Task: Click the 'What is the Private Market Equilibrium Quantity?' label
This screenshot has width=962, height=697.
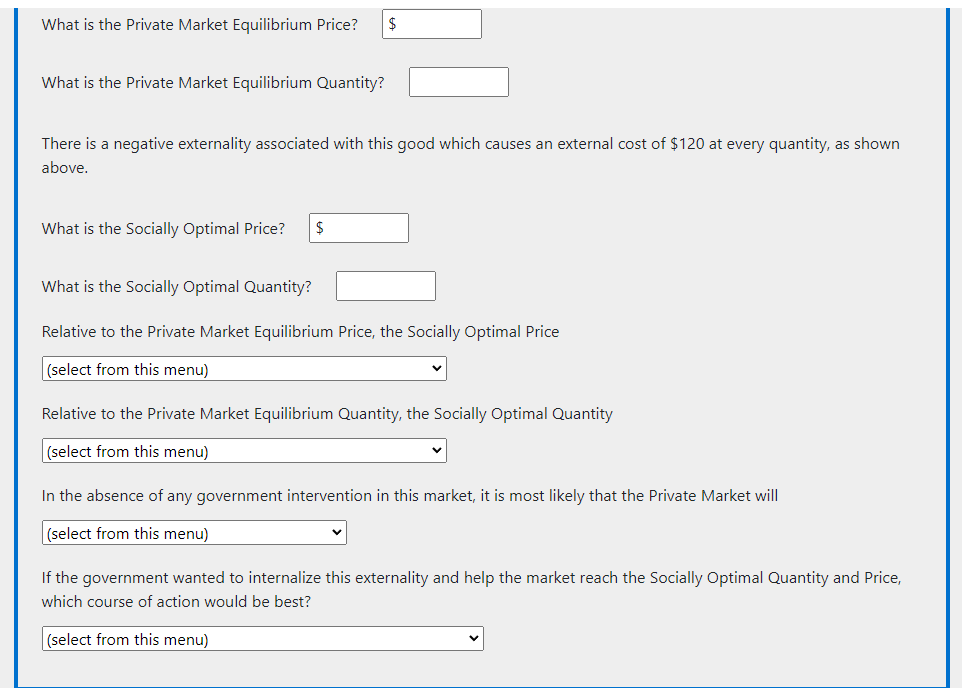Action: click(213, 83)
